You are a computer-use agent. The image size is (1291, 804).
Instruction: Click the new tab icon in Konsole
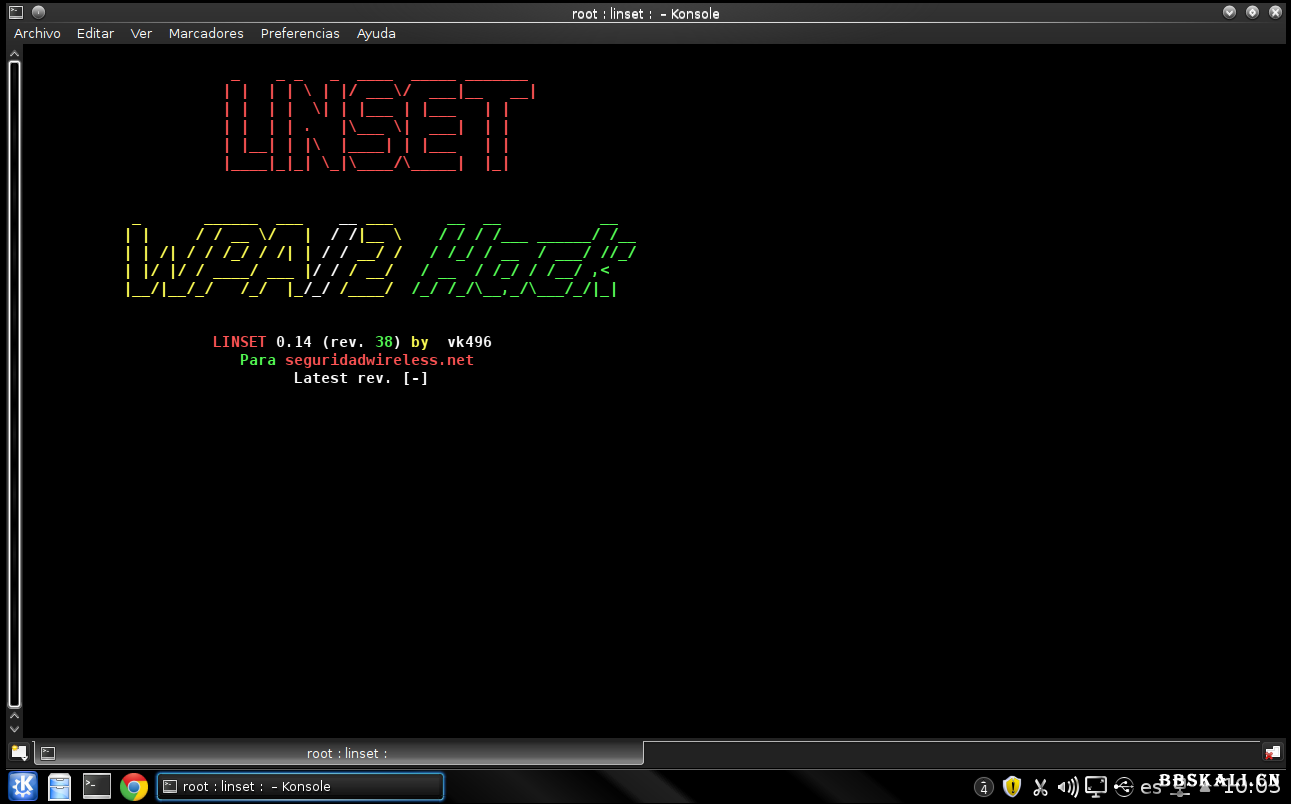pos(19,753)
